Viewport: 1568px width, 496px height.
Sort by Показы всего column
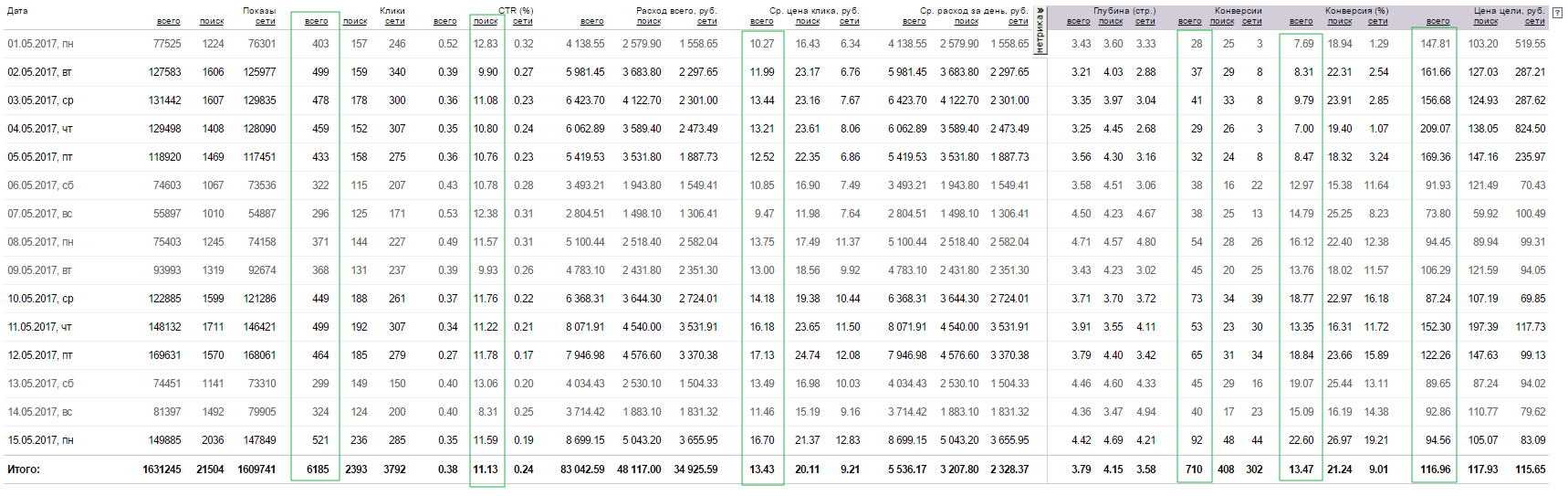168,21
